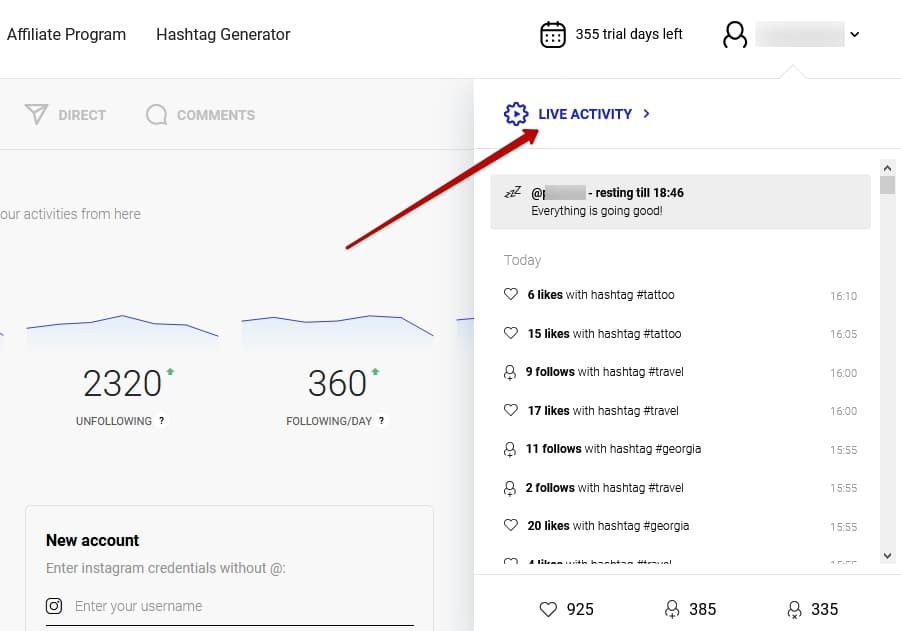Click the activity list scrollbar thumb
The image size is (901, 631).
coord(887,185)
